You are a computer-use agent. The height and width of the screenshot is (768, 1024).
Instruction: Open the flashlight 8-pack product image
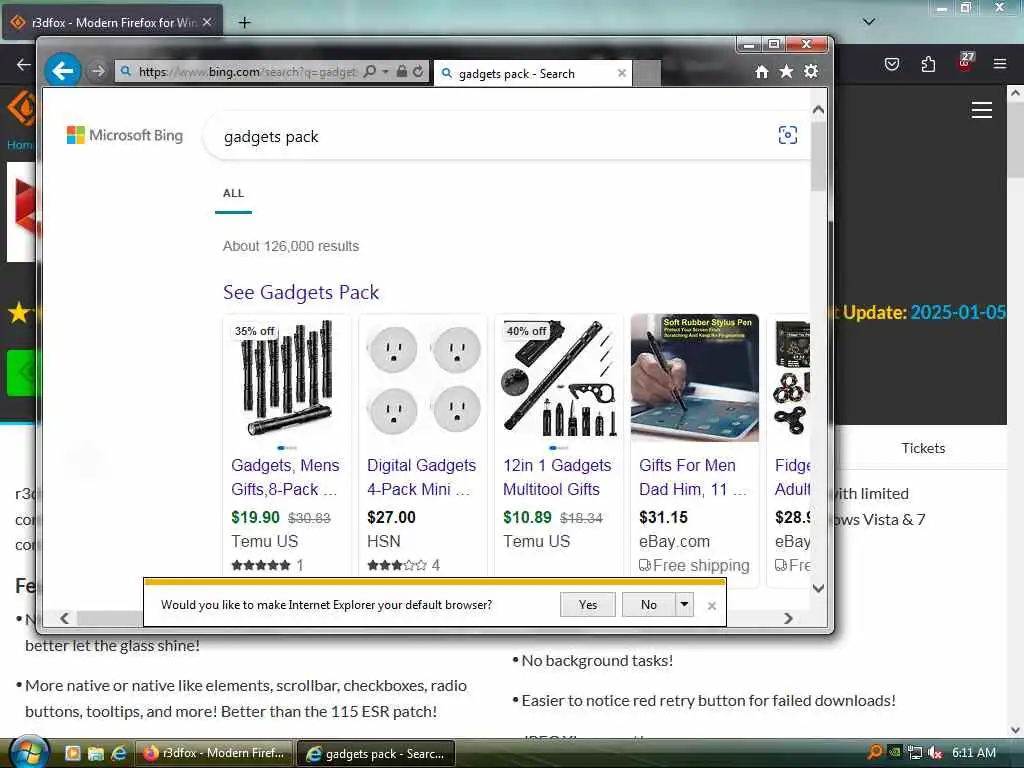(x=287, y=377)
